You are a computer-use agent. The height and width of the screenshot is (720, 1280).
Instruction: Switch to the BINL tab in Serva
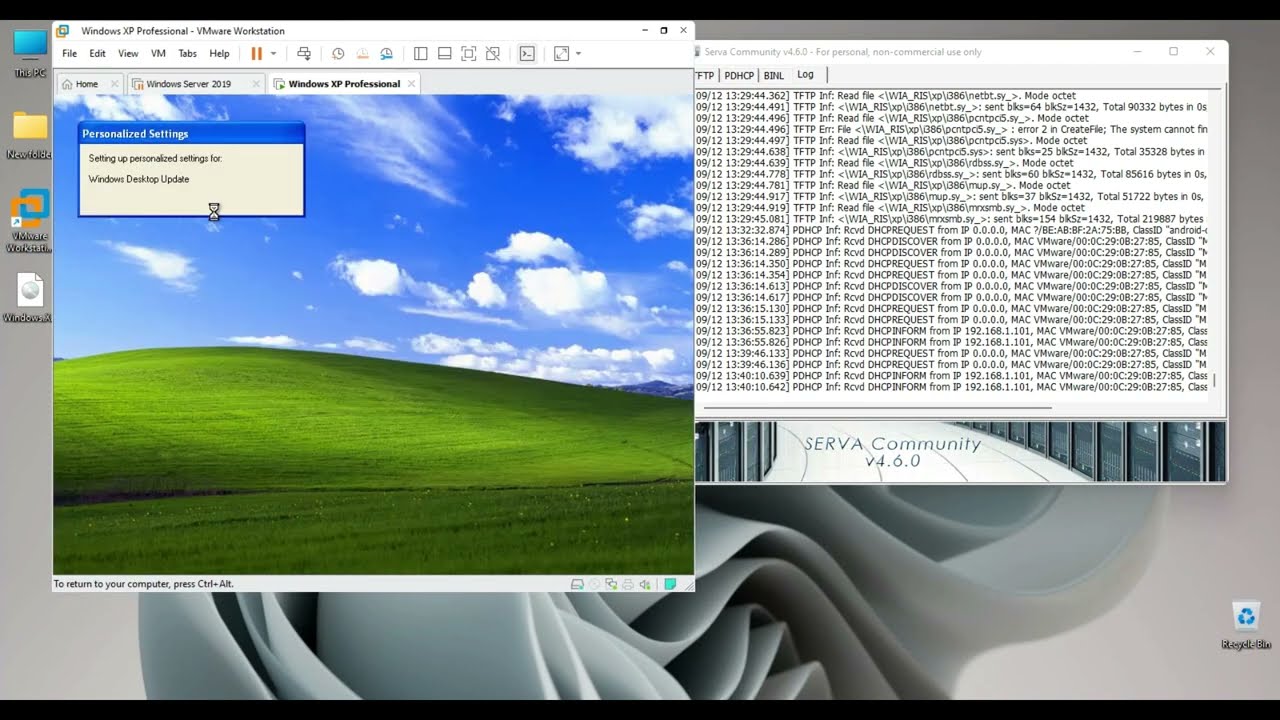coord(774,75)
